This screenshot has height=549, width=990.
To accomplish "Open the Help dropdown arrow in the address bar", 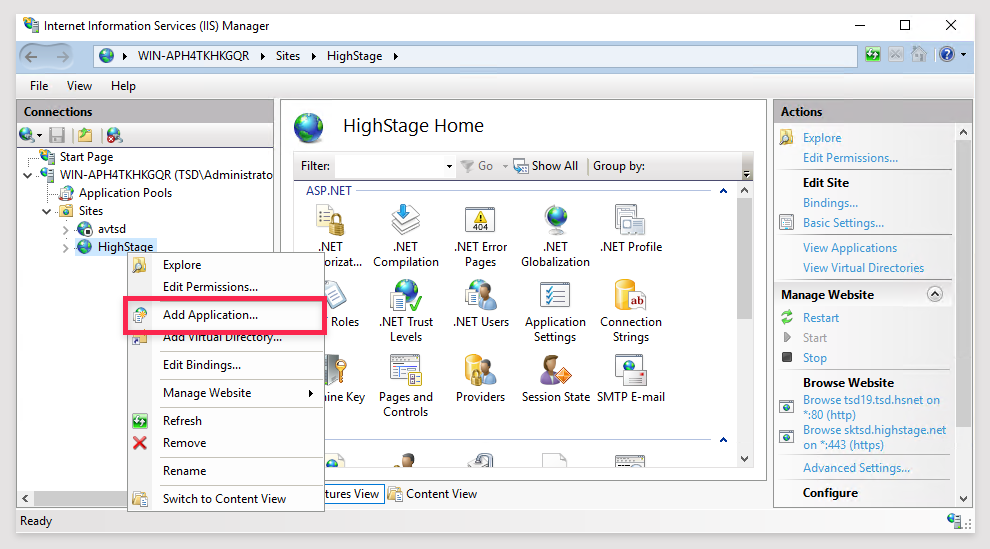I will (963, 55).
